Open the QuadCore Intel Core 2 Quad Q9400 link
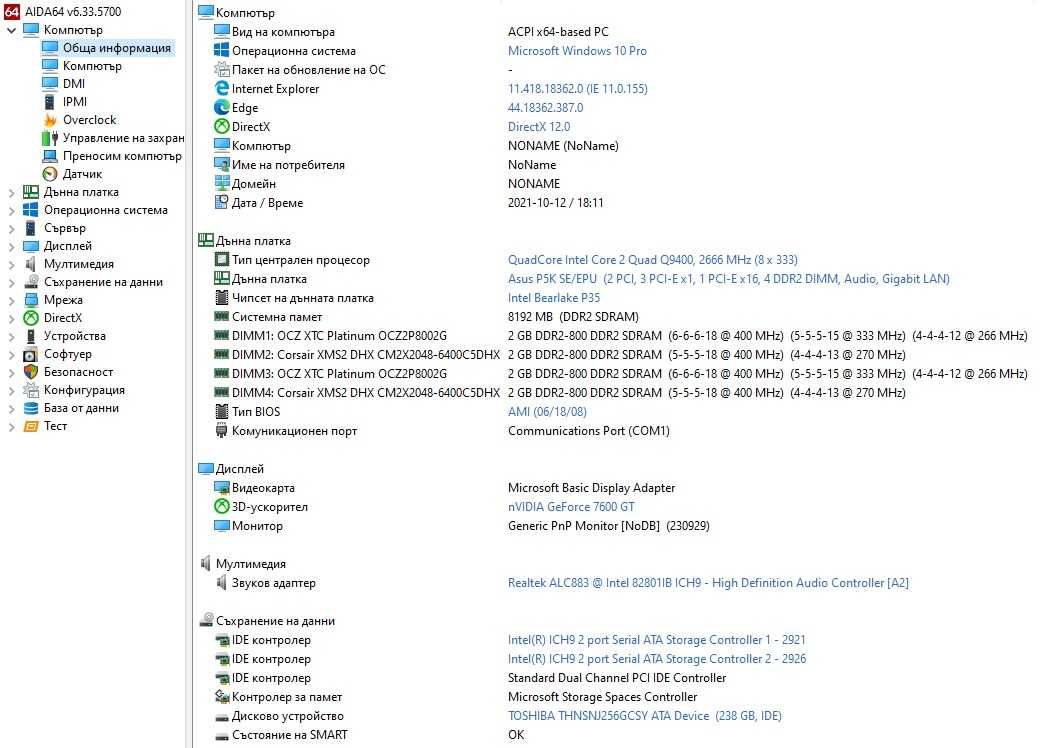Screen dimensions: 1040x748 coord(653,260)
